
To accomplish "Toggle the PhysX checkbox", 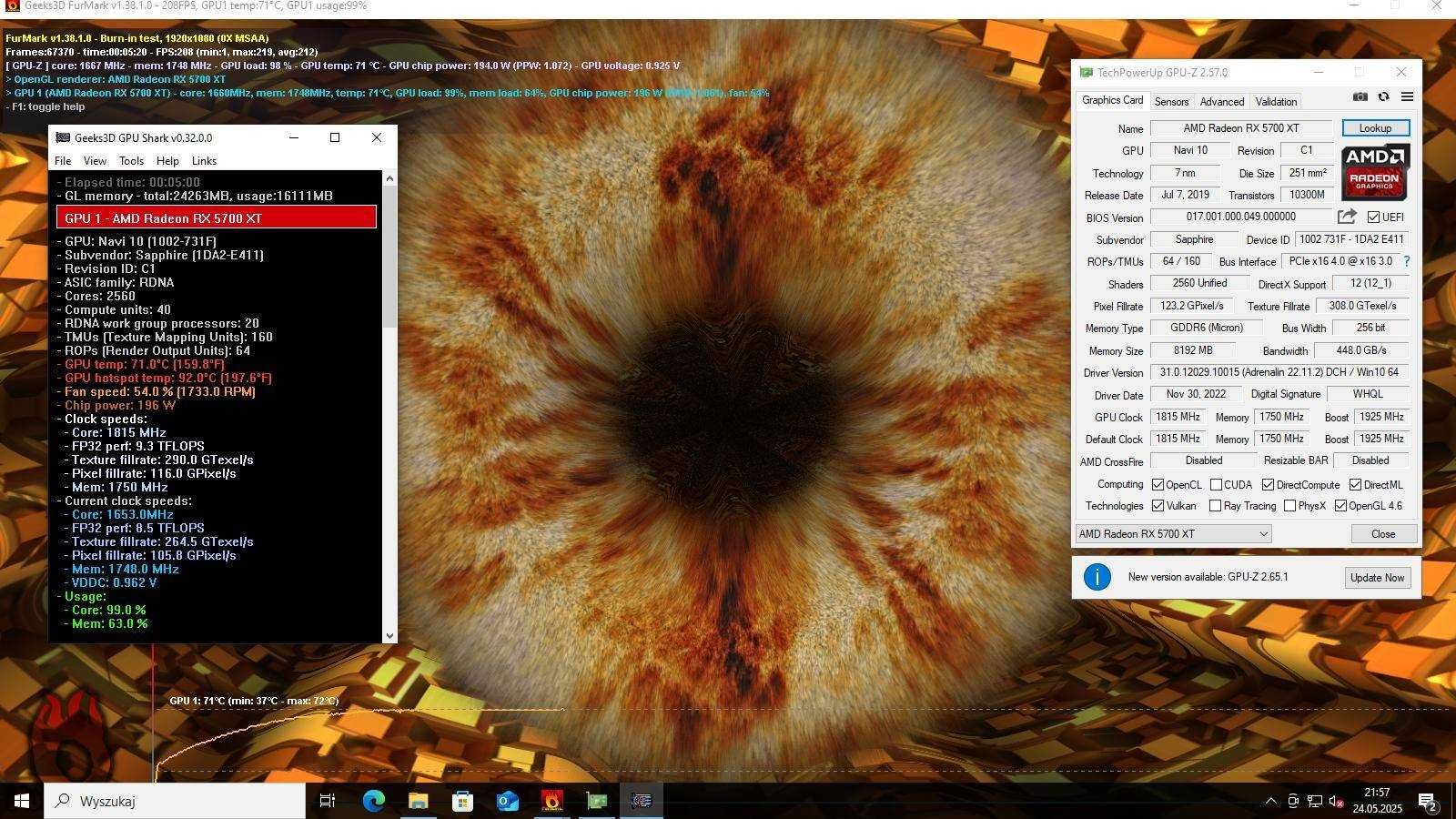I will [1289, 506].
